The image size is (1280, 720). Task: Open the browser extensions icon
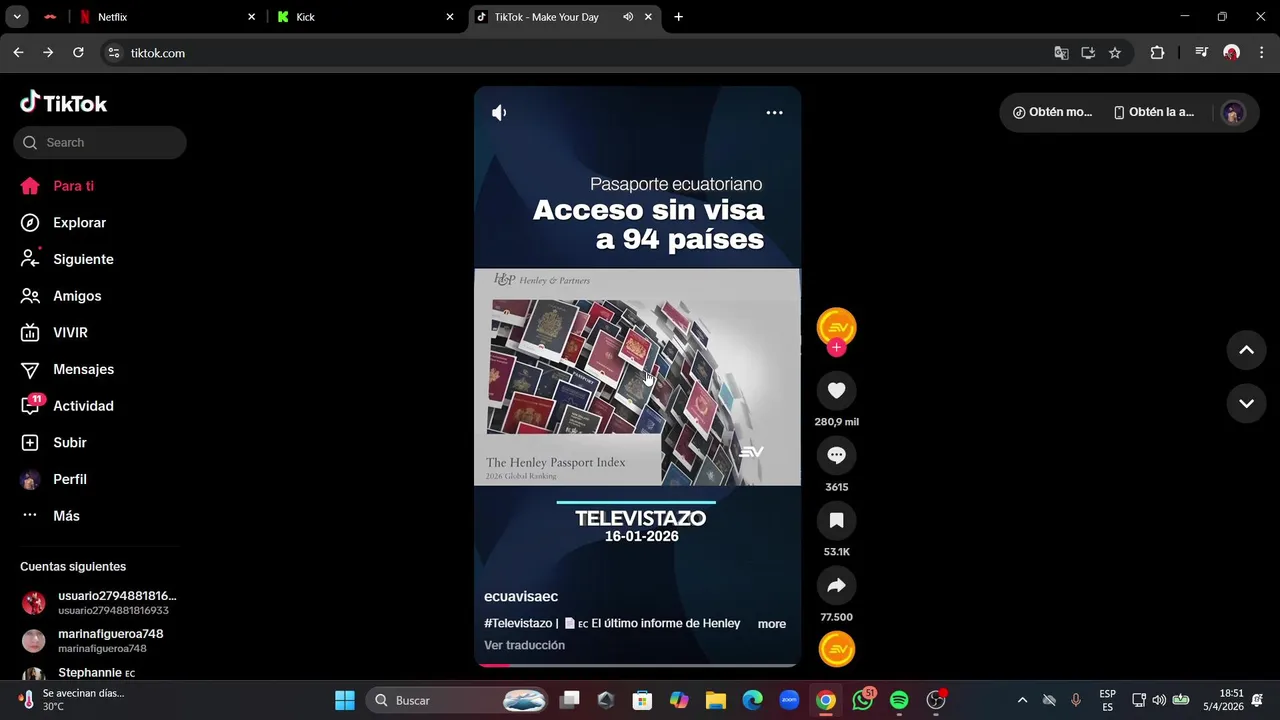pyautogui.click(x=1157, y=53)
